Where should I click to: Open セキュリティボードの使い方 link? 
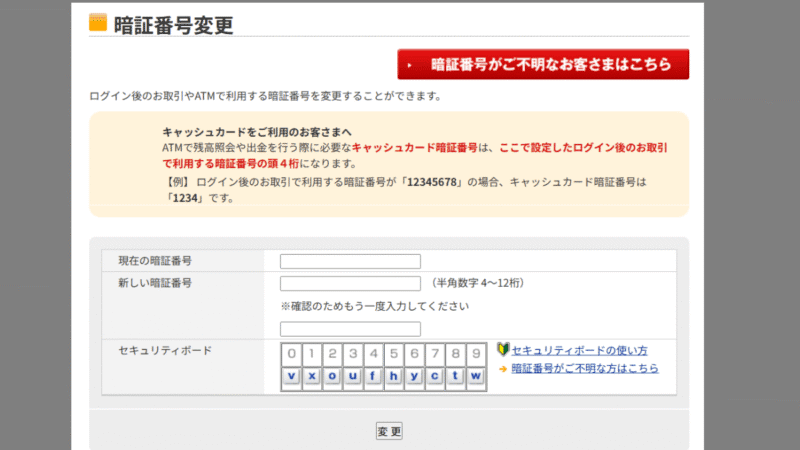579,351
